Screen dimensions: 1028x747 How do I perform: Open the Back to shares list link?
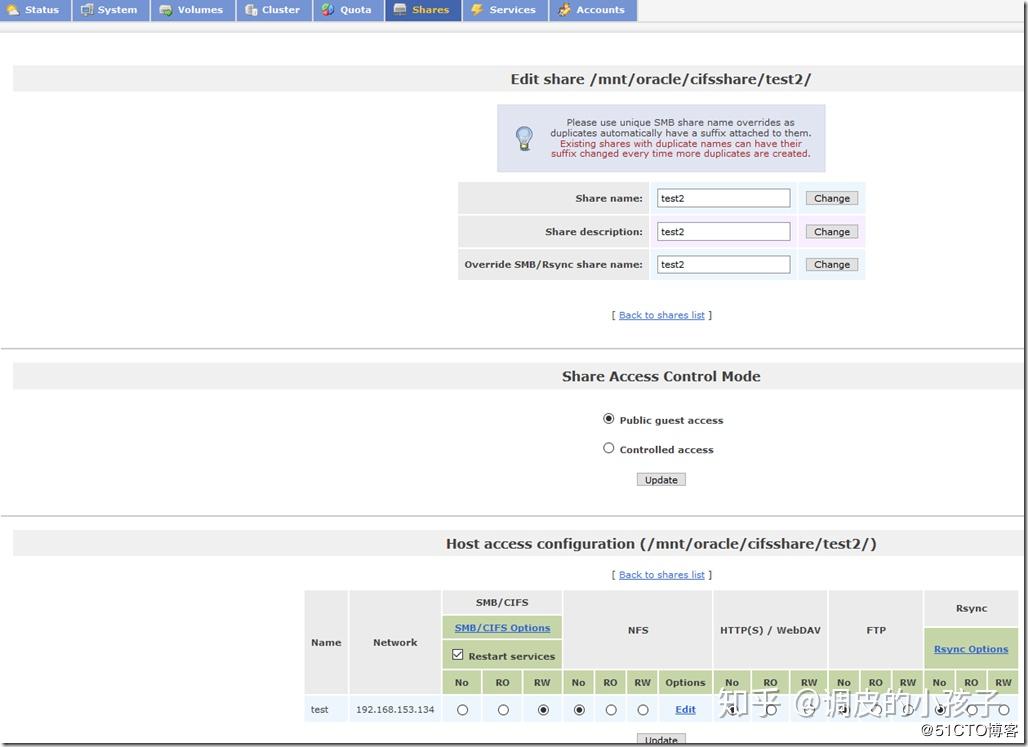pyautogui.click(x=660, y=314)
